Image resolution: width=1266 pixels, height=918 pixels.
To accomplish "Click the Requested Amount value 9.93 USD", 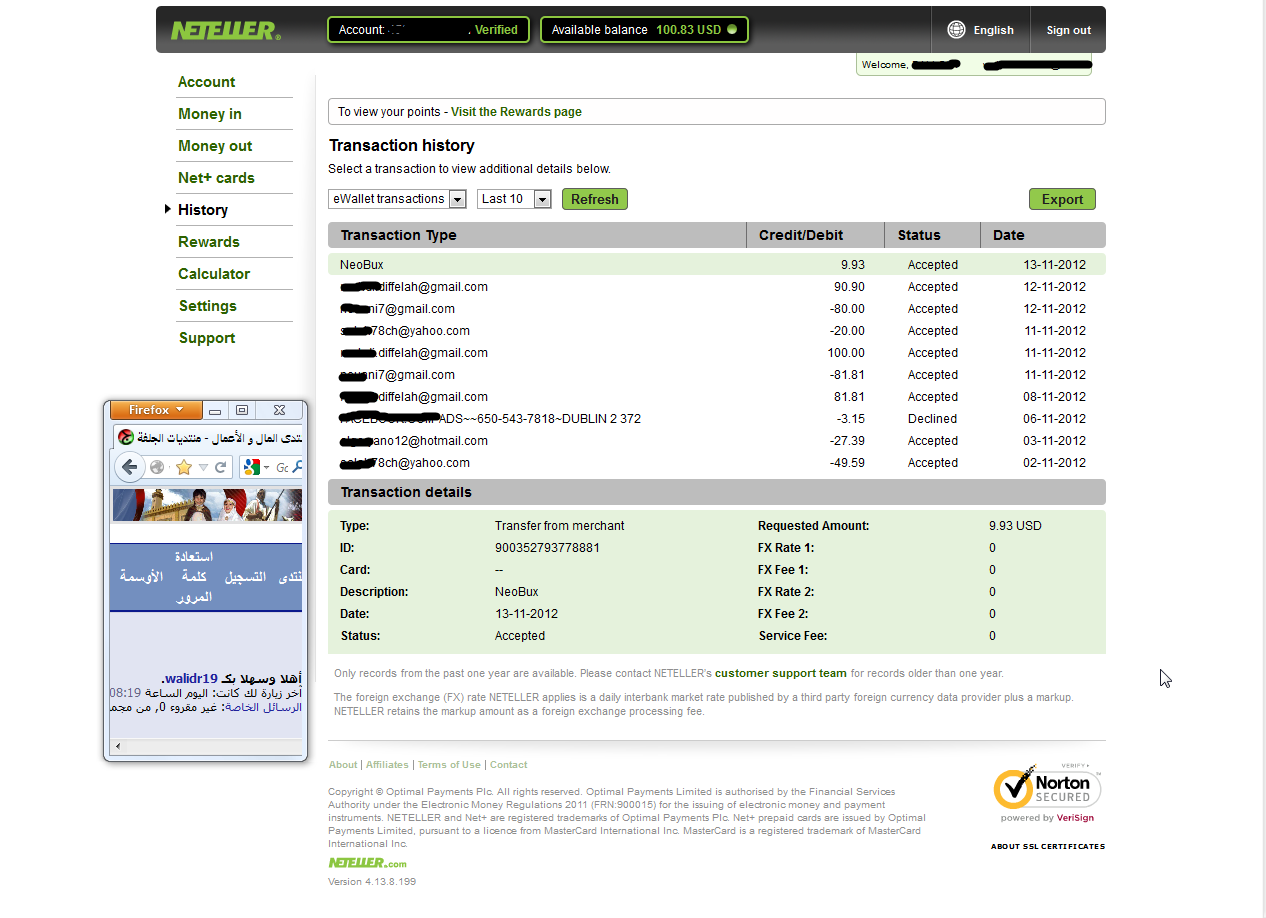I will (1015, 526).
